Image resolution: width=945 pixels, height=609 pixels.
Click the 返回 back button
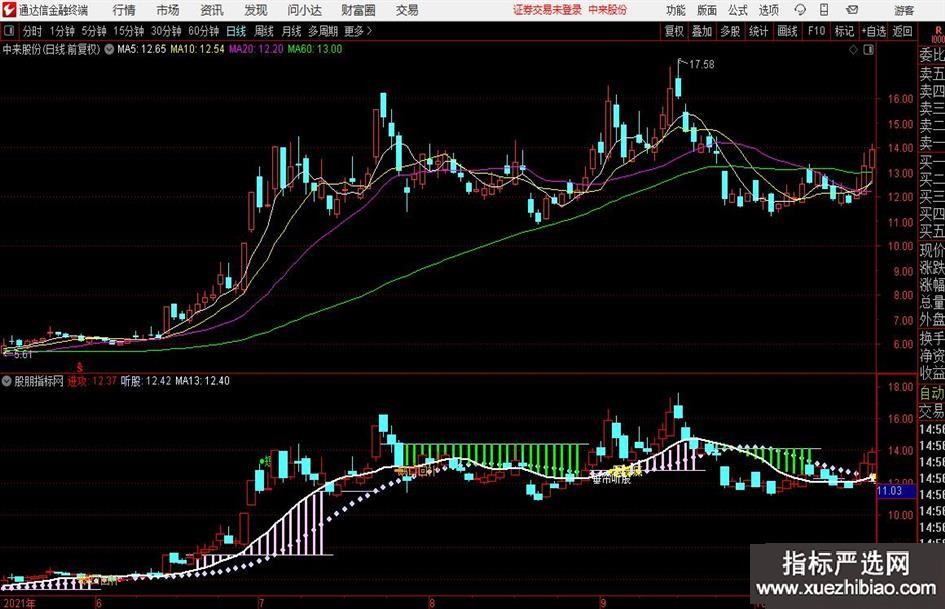[902, 31]
